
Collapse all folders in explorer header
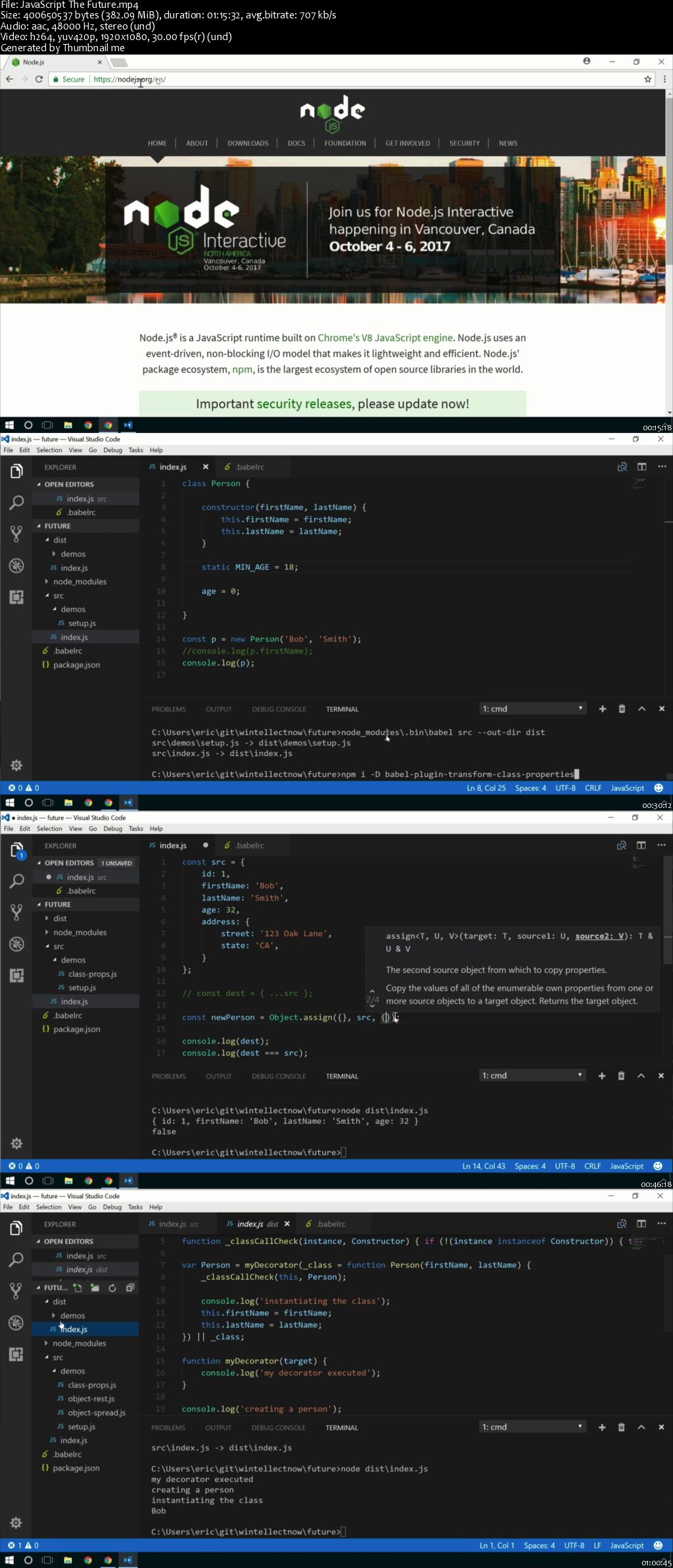point(130,1288)
